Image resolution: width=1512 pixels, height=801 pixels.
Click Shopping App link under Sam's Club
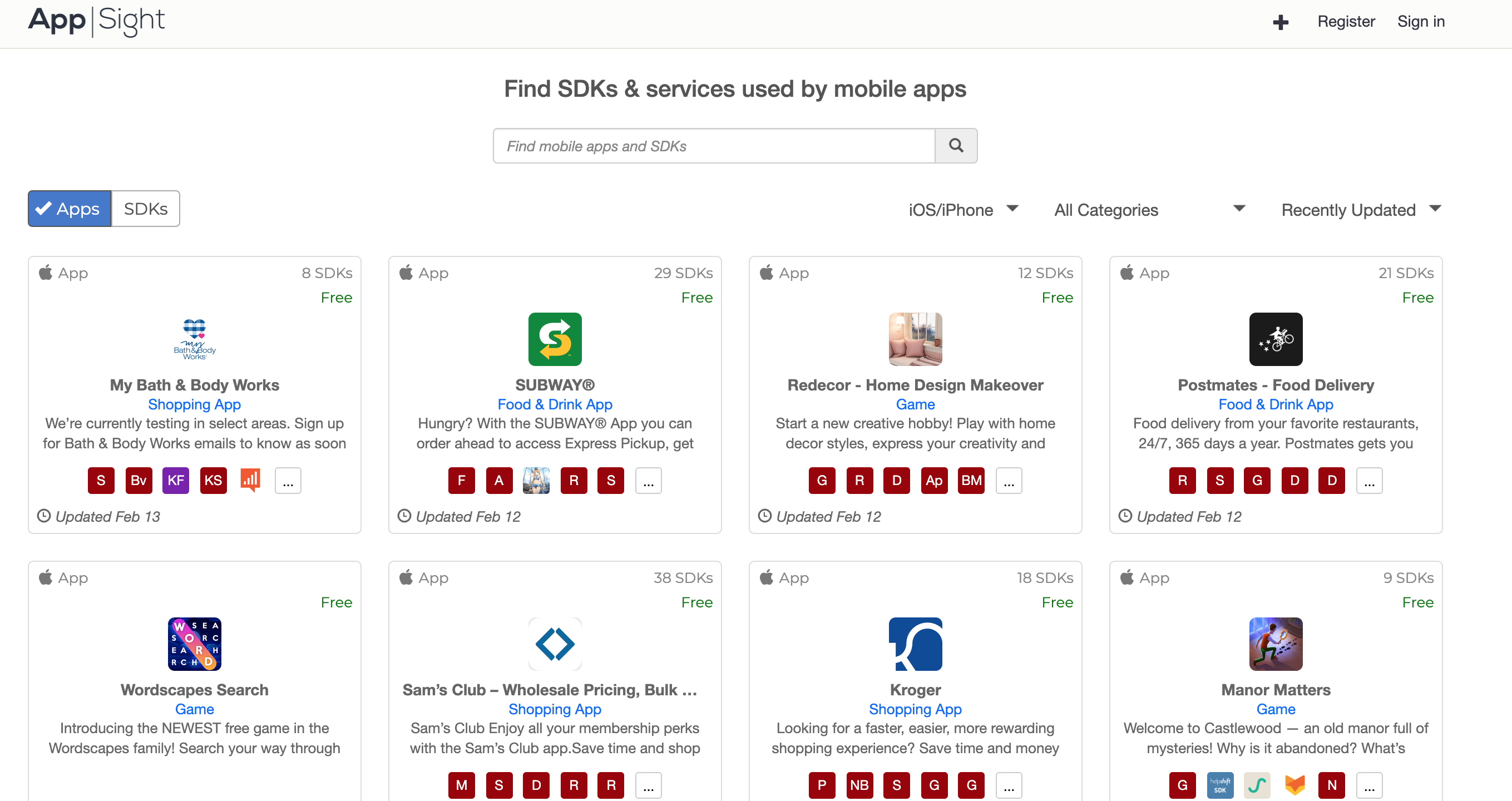(555, 709)
